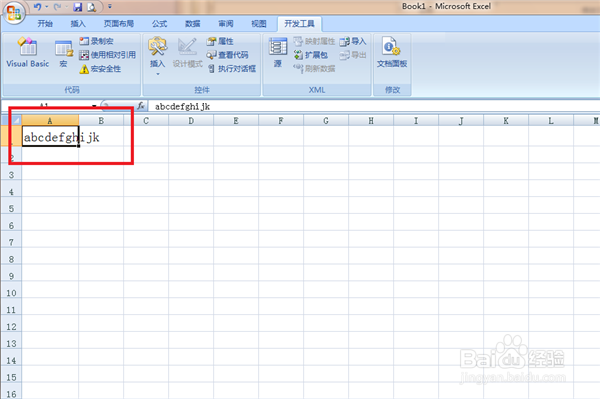The height and width of the screenshot is (399, 600).
Task: Open XML 扩展包 expansion packs
Action: pos(311,55)
